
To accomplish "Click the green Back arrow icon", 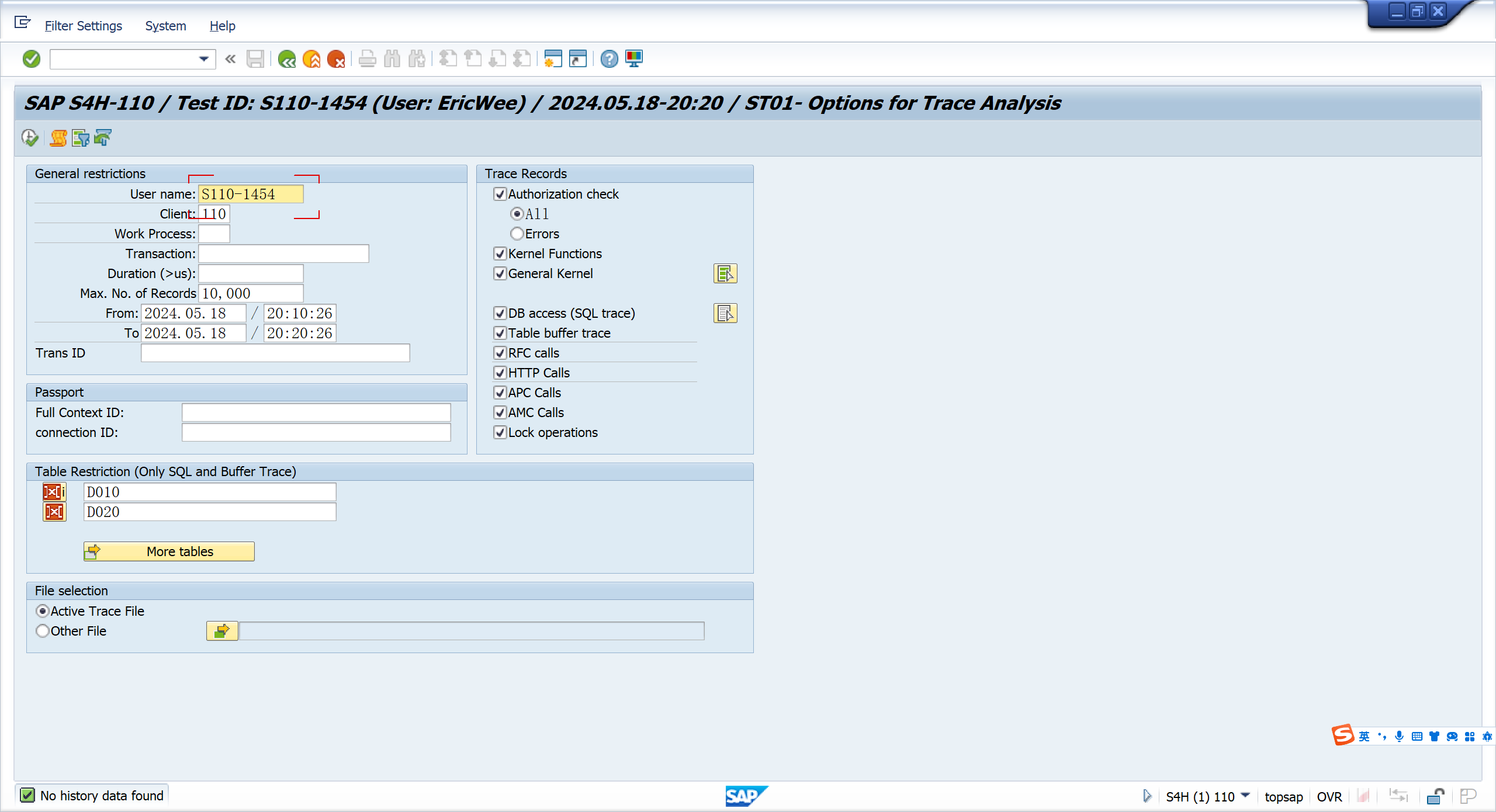I will tap(286, 59).
